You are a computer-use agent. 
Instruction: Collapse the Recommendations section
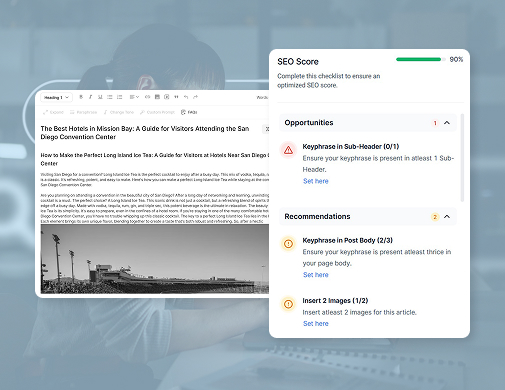point(447,216)
